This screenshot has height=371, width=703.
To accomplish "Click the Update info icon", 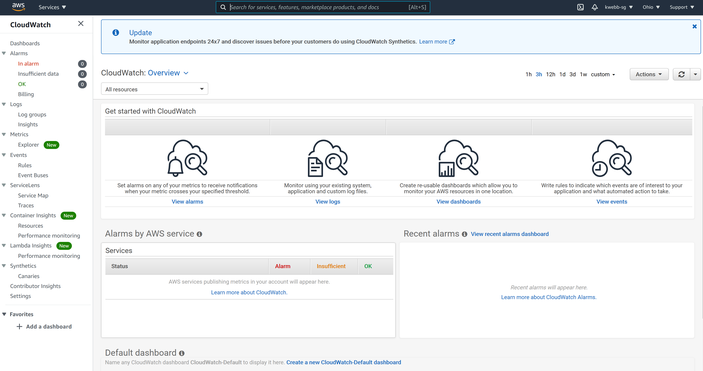I will [x=116, y=32].
